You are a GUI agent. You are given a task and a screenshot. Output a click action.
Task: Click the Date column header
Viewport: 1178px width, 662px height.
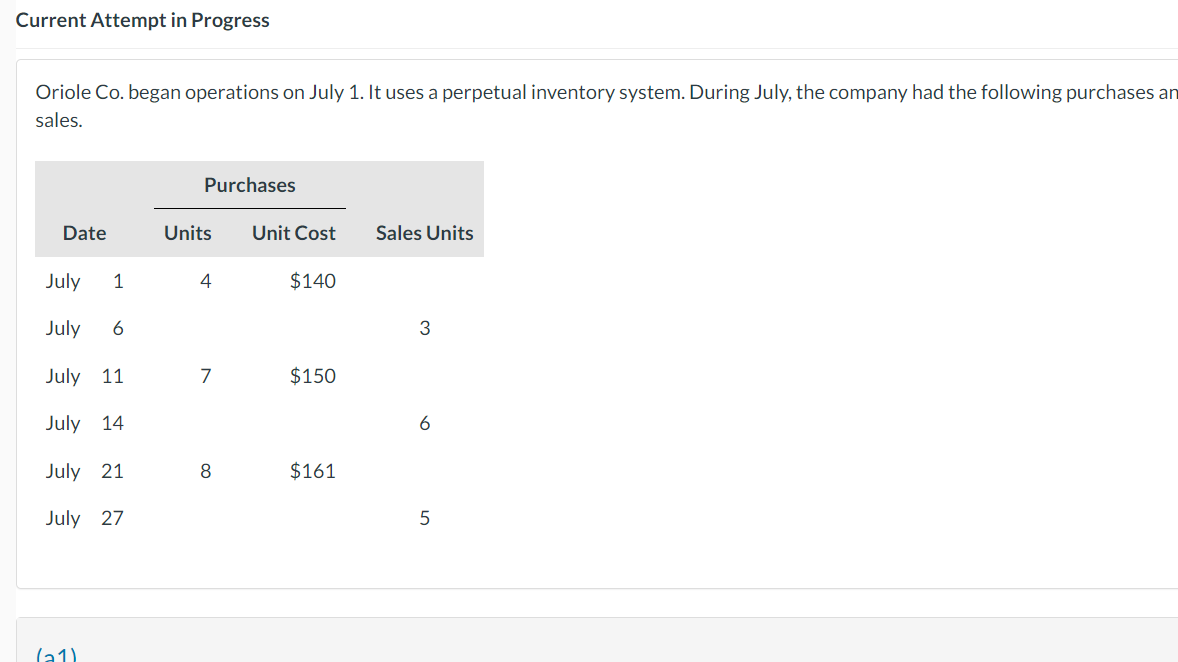point(84,233)
